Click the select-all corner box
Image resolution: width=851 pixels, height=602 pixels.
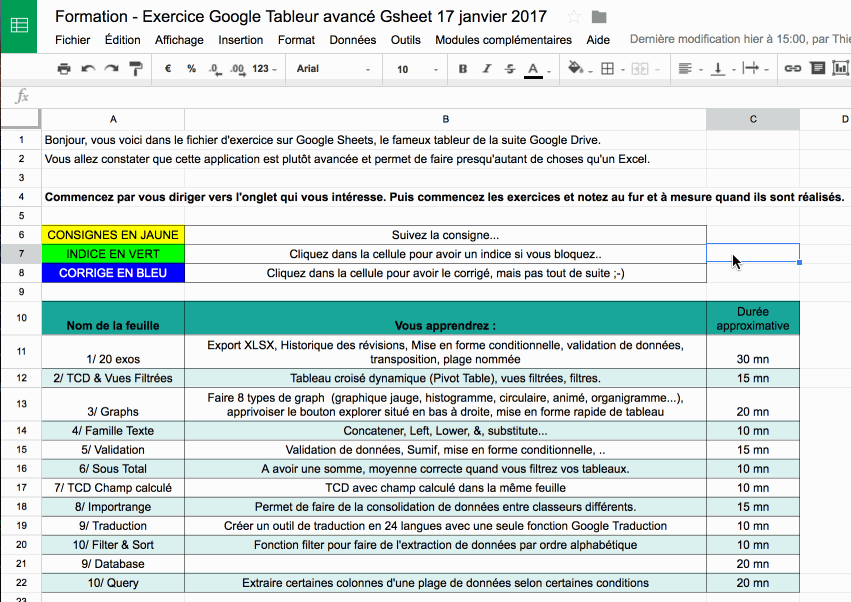pos(21,119)
